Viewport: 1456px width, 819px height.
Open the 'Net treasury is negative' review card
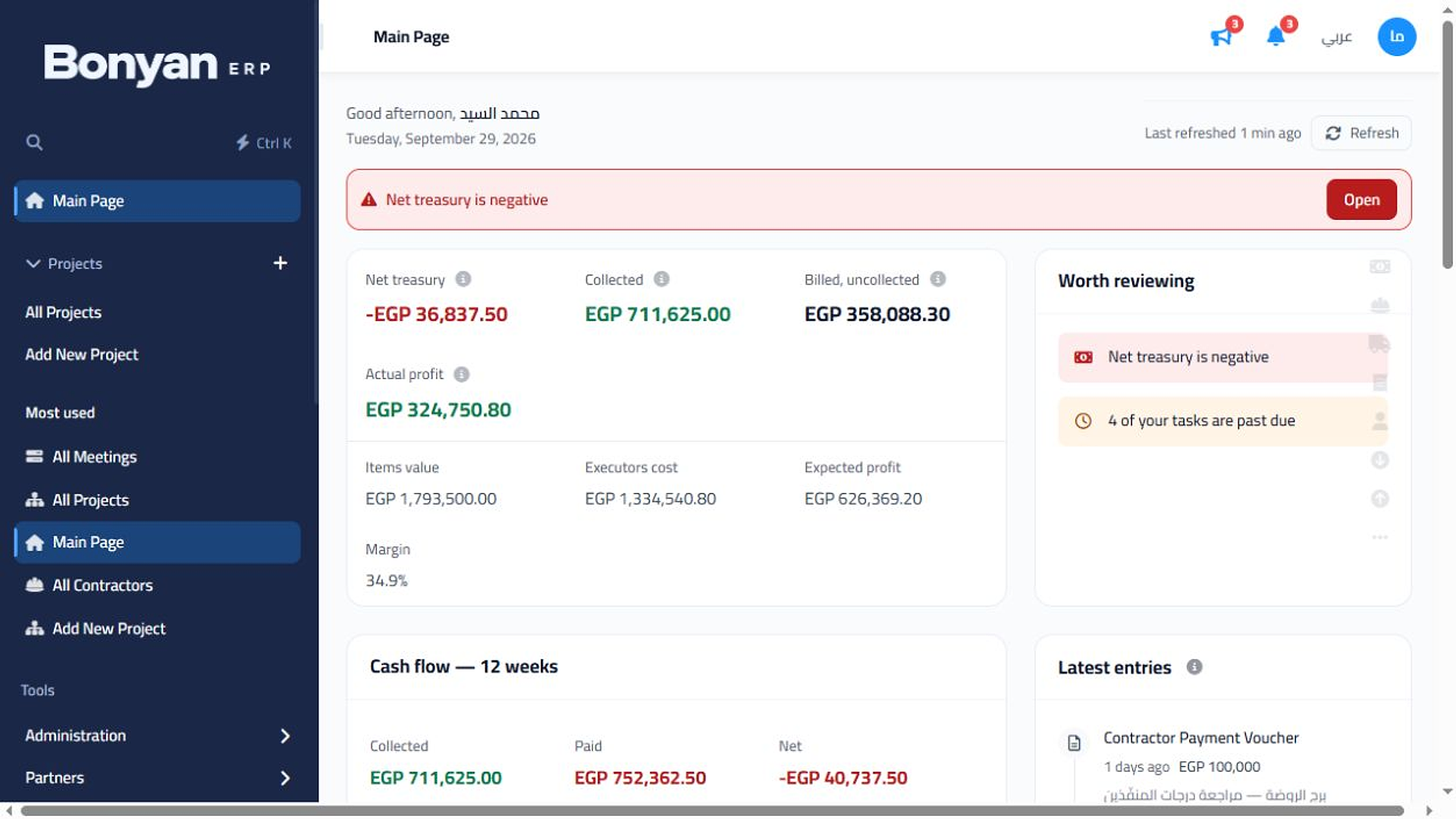tap(1222, 357)
